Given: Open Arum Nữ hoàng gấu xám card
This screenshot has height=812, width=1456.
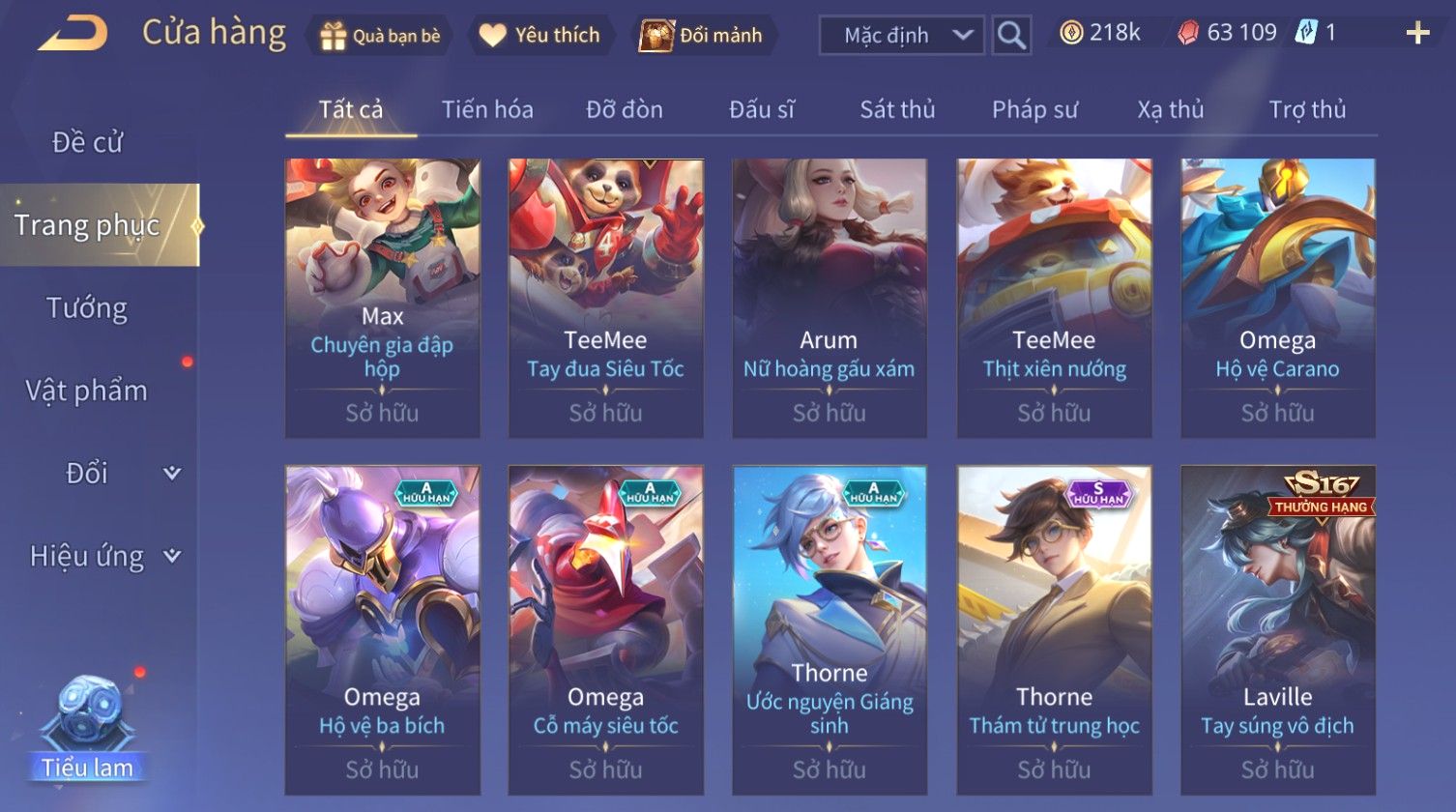Looking at the screenshot, I should (x=829, y=298).
